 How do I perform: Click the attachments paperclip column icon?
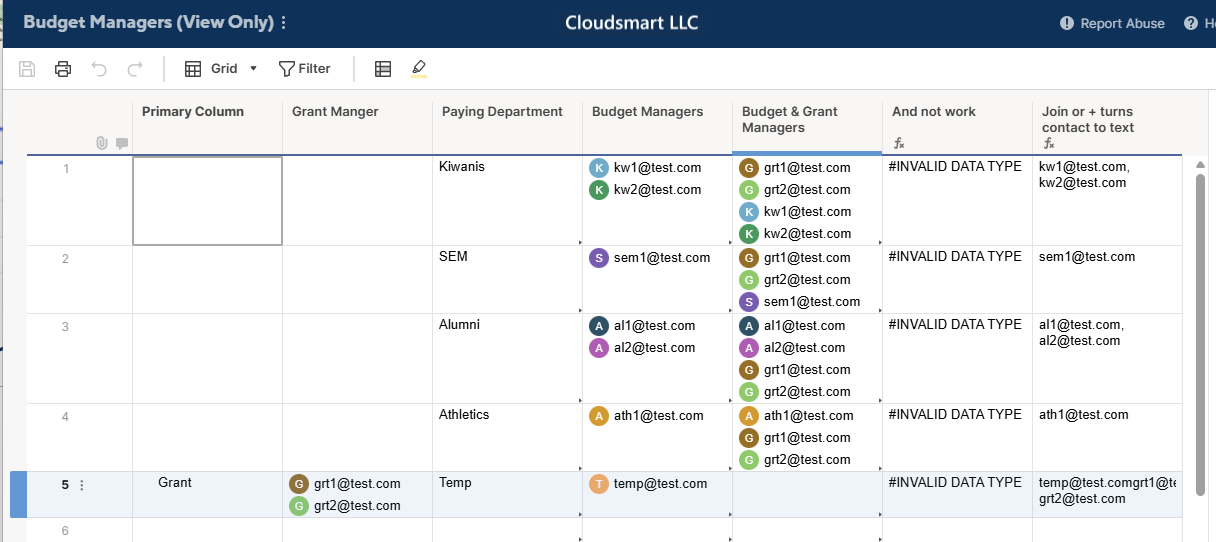point(101,143)
